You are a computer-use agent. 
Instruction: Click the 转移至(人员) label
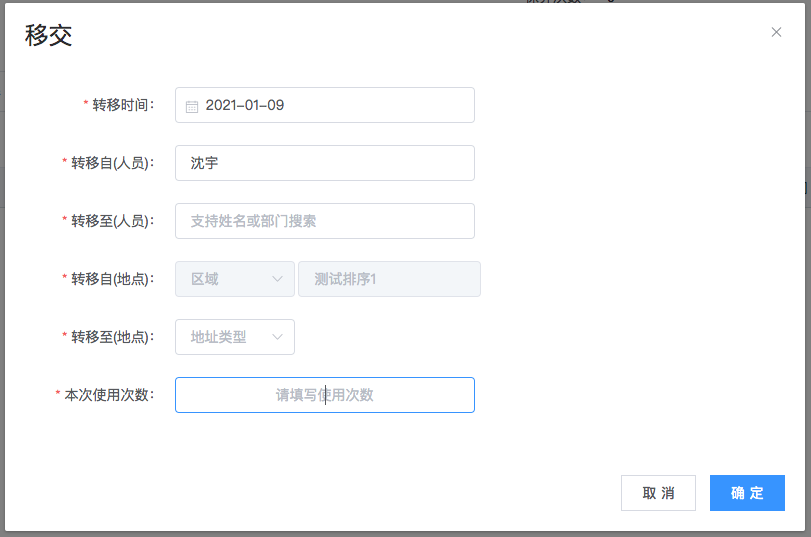(x=112, y=221)
